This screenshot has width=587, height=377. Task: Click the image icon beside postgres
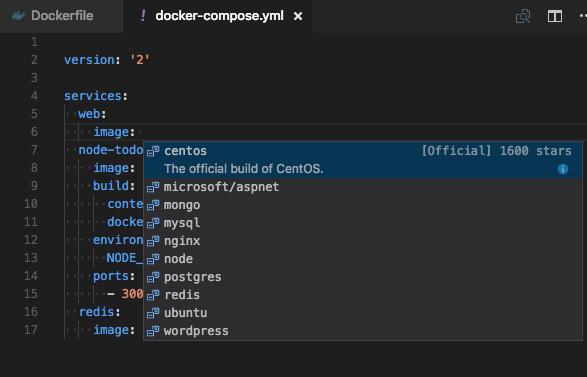(153, 277)
